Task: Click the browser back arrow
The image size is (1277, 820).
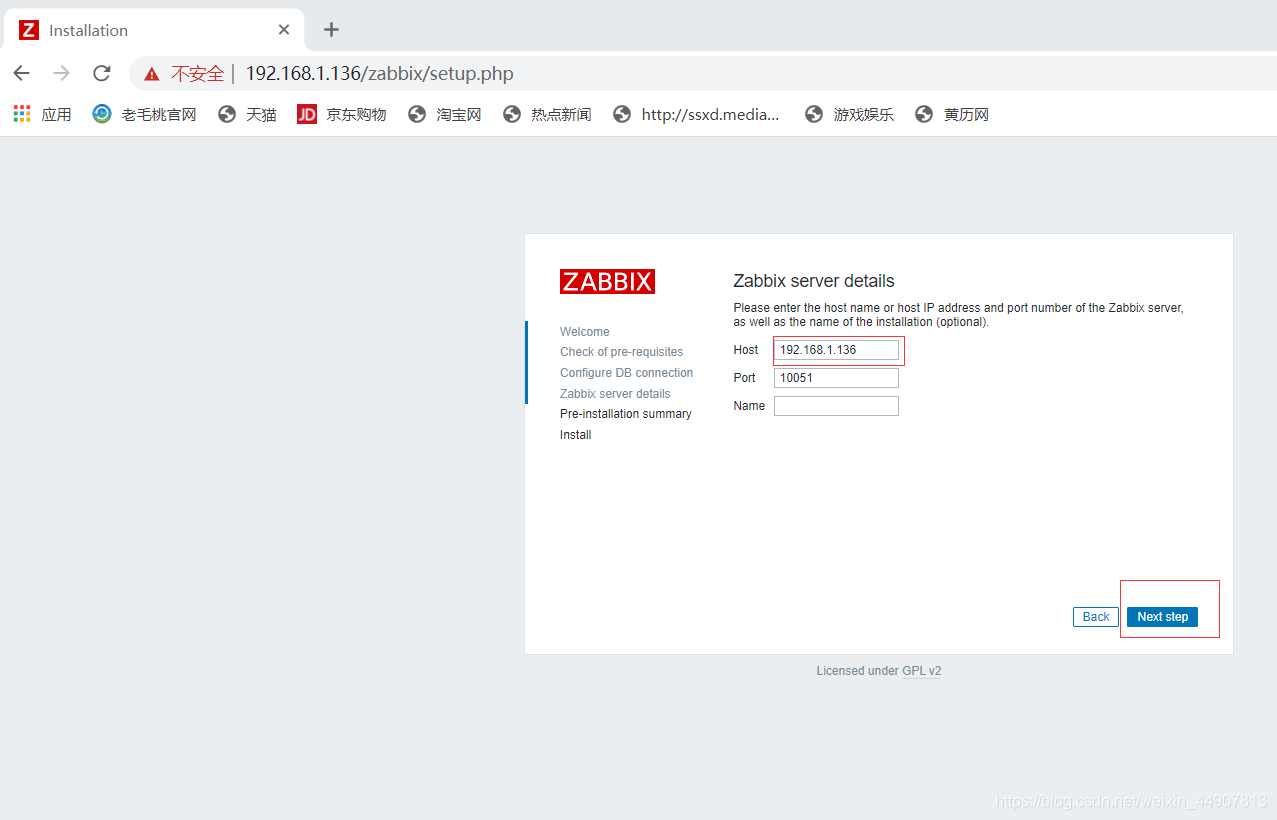Action: pos(21,73)
